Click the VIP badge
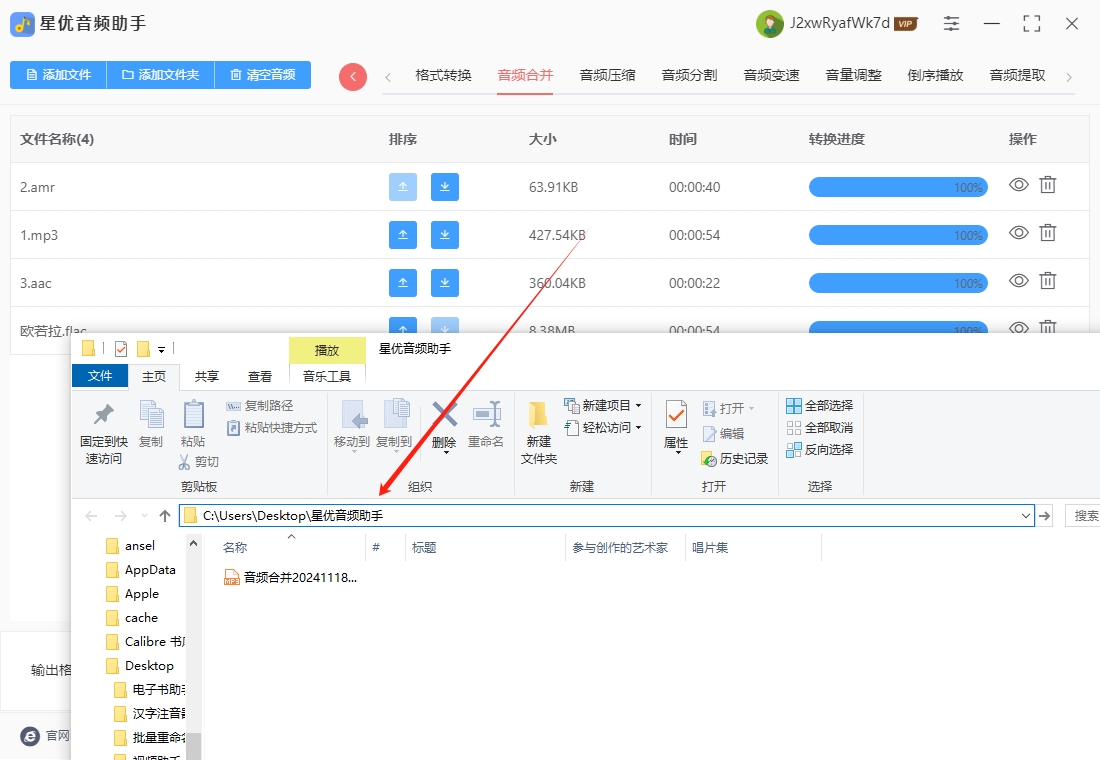This screenshot has width=1100, height=760. point(906,24)
